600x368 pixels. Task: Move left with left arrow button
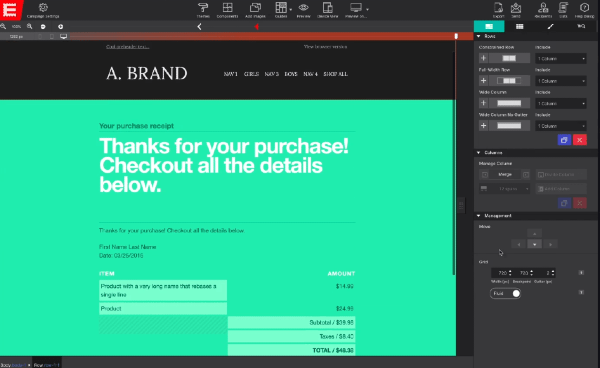519,244
